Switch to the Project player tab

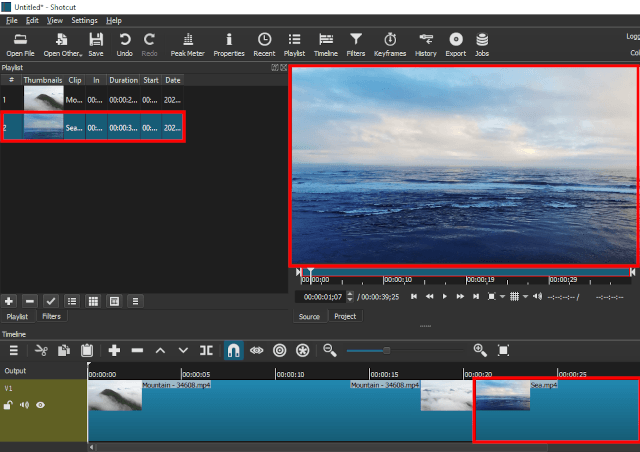click(345, 316)
